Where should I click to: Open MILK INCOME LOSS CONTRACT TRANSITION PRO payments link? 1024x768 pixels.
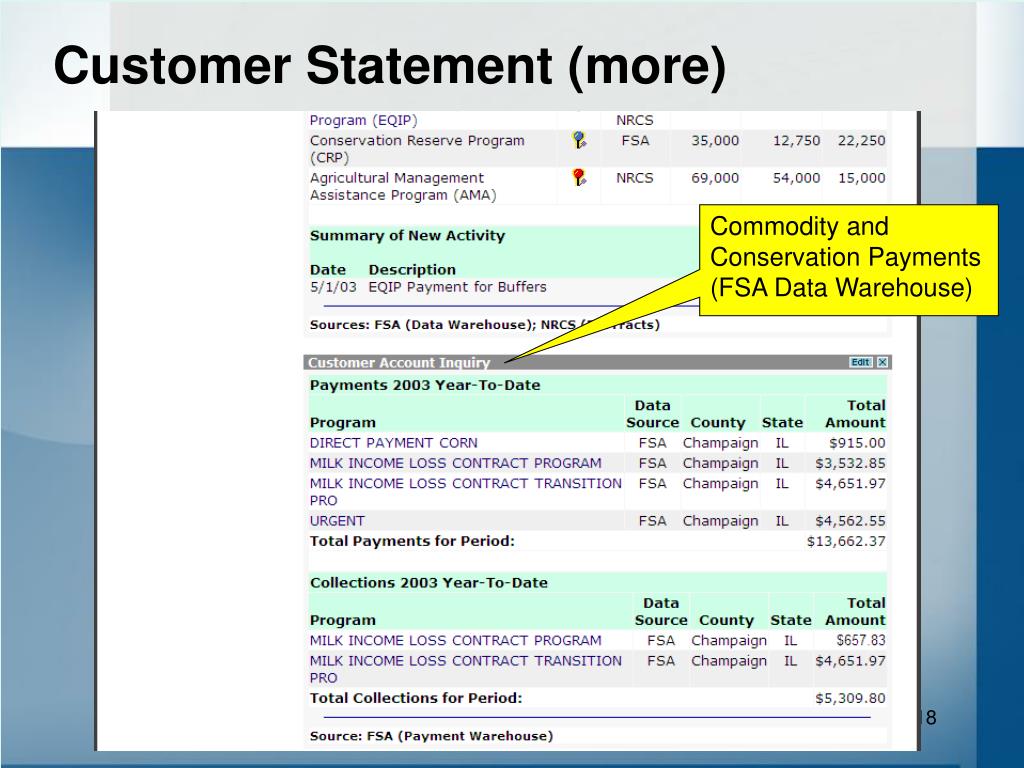pos(466,492)
